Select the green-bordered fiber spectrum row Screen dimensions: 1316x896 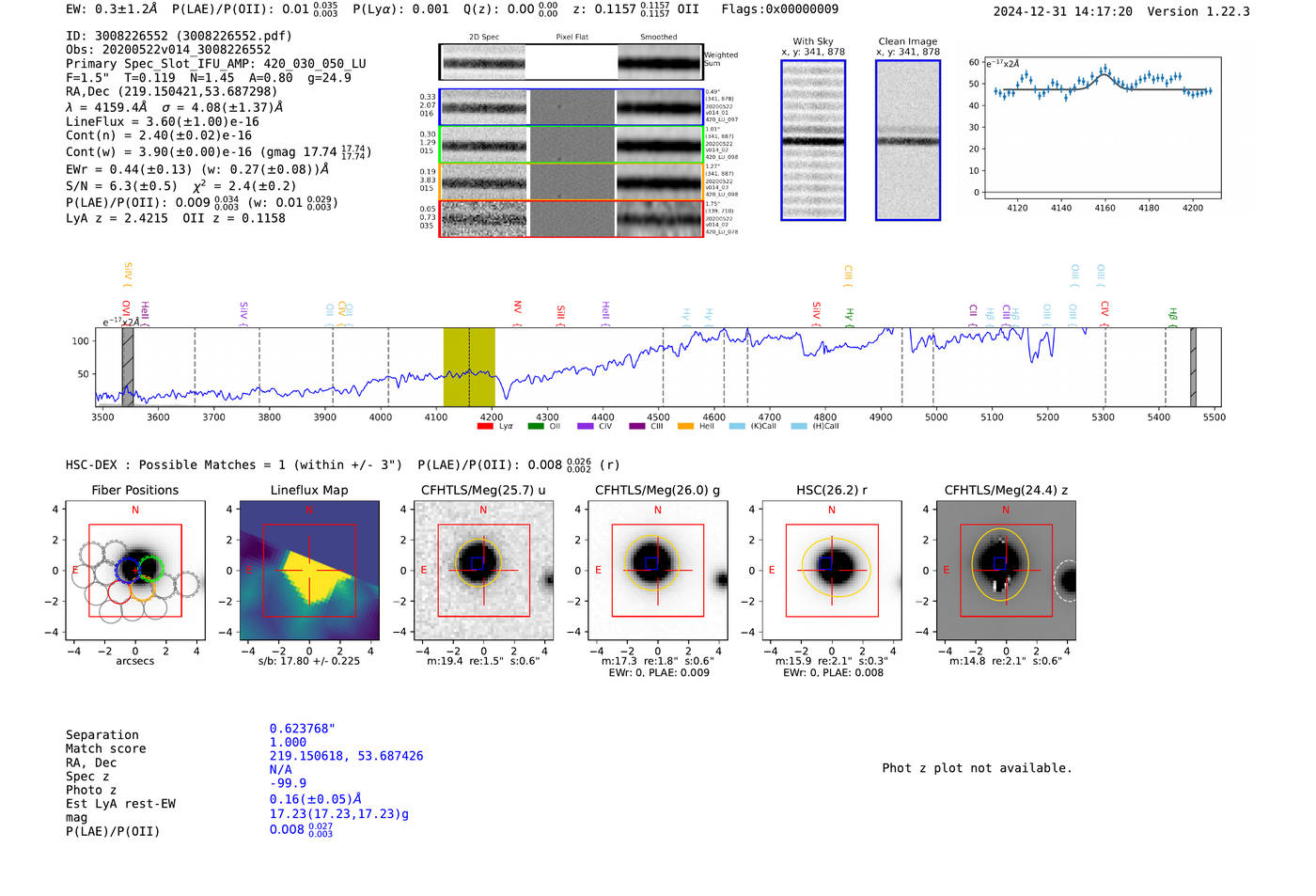pyautogui.click(x=571, y=145)
